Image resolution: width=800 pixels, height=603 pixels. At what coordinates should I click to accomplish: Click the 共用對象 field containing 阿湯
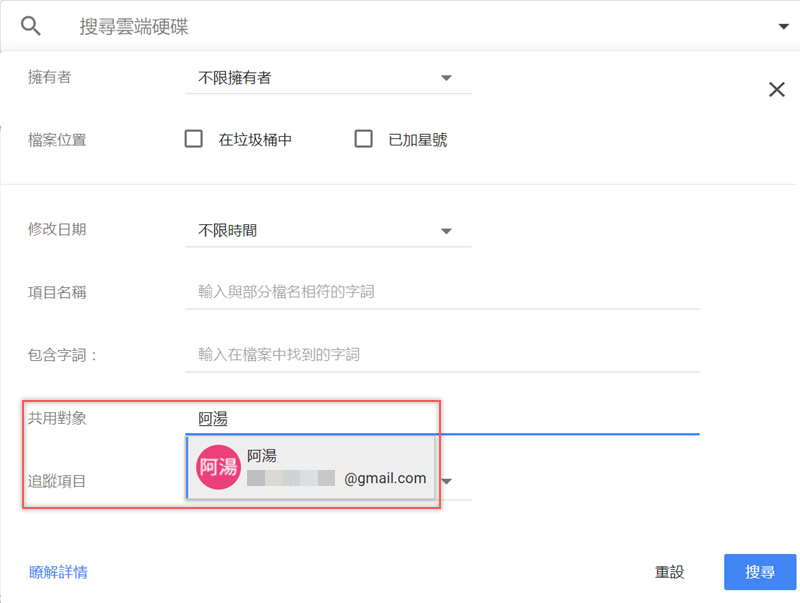point(442,419)
